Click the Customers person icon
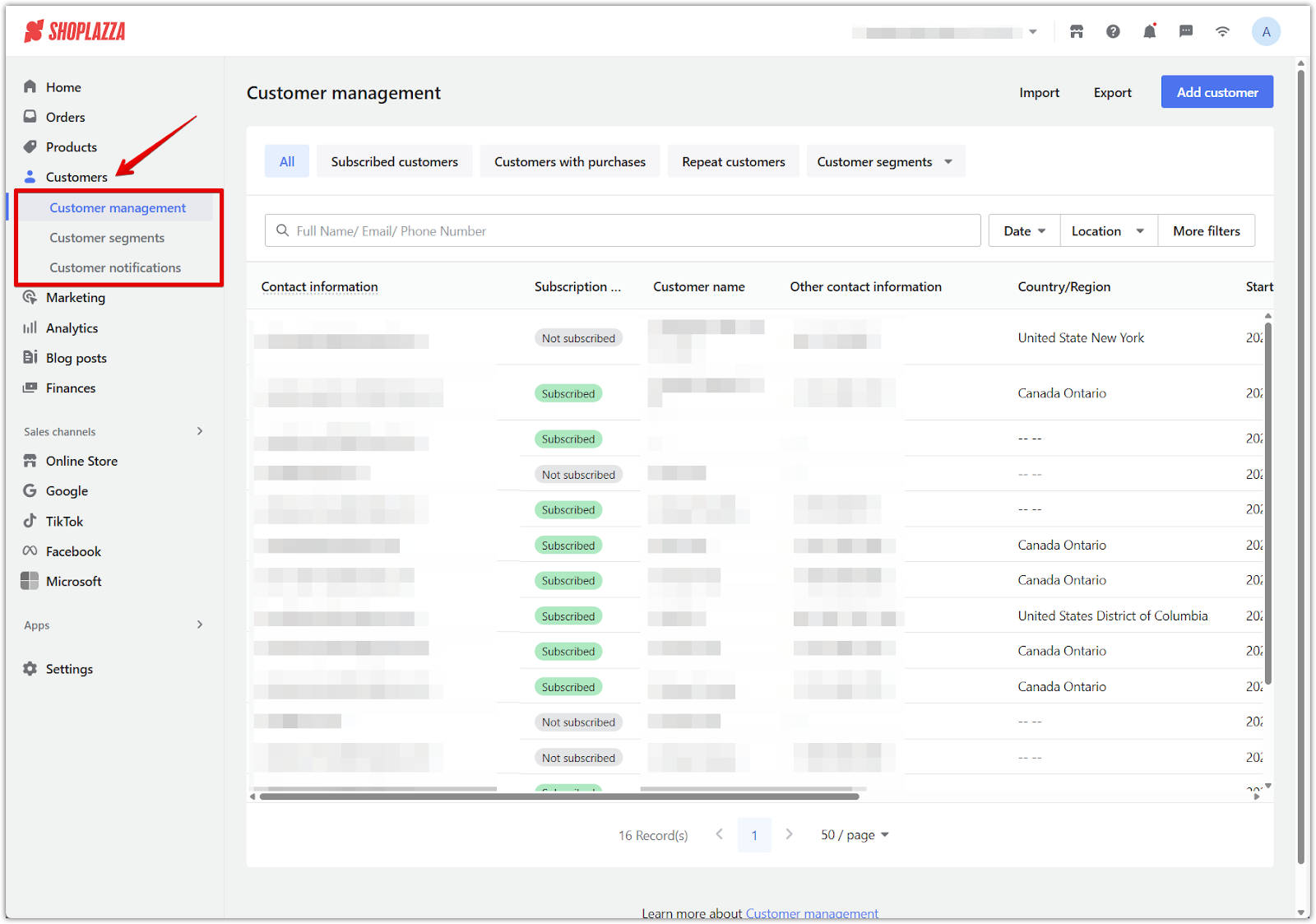The height and width of the screenshot is (924, 1316). [x=30, y=177]
